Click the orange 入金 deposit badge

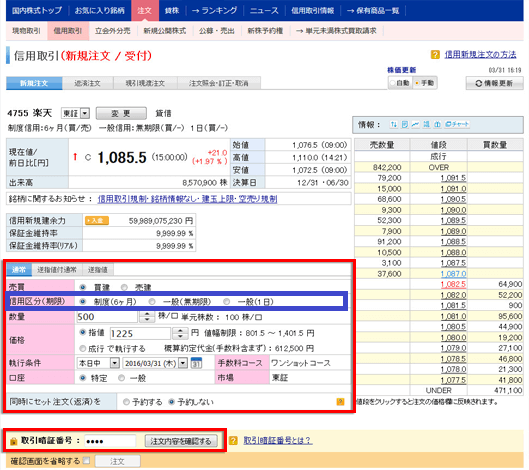click(97, 221)
